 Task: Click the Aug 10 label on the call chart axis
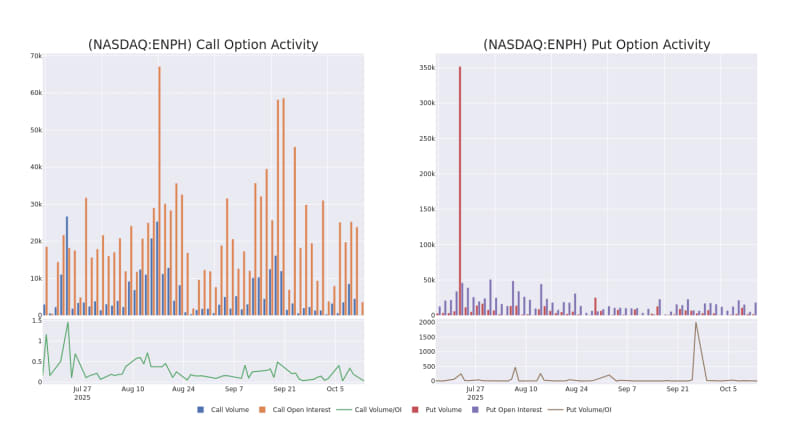coord(132,389)
